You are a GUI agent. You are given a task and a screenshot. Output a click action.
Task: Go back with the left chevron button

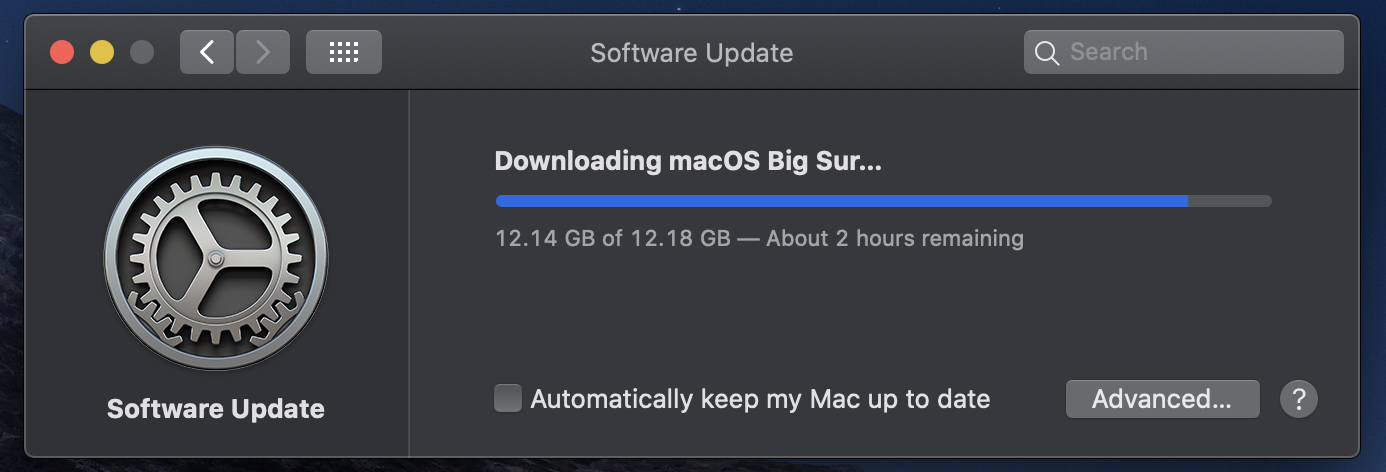point(207,52)
